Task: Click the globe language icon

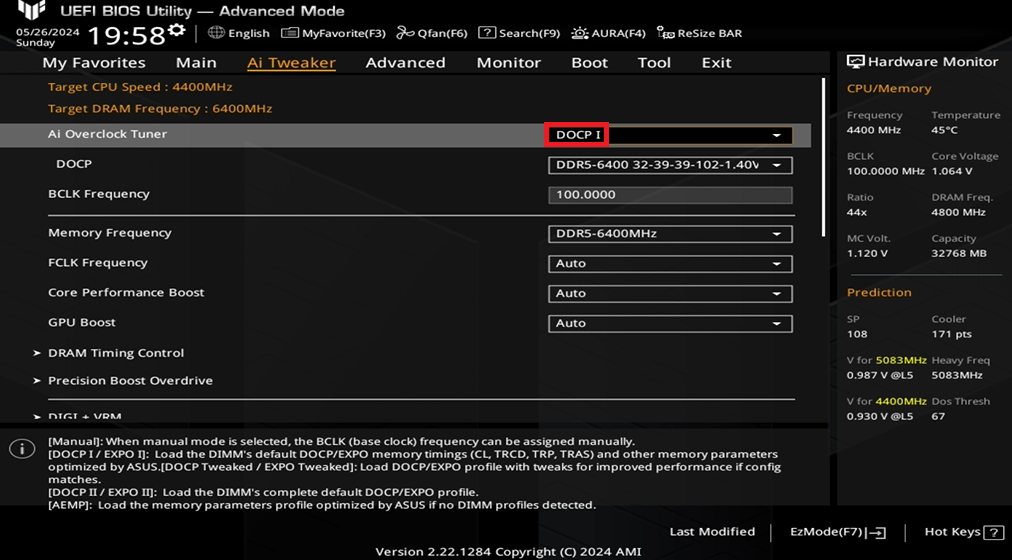Action: point(216,32)
